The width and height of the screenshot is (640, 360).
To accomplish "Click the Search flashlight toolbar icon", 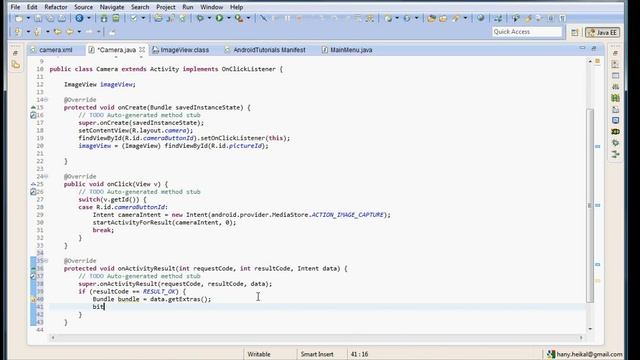I will click(x=456, y=18).
